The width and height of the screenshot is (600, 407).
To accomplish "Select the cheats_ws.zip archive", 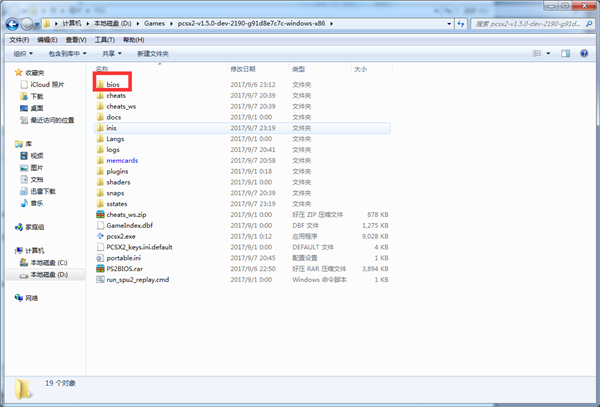I will click(121, 215).
